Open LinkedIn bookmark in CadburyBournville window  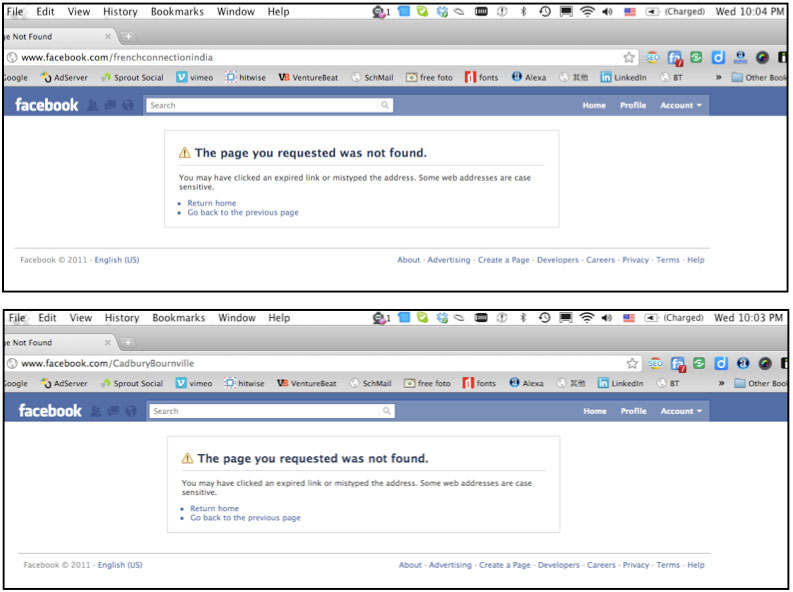(x=621, y=383)
